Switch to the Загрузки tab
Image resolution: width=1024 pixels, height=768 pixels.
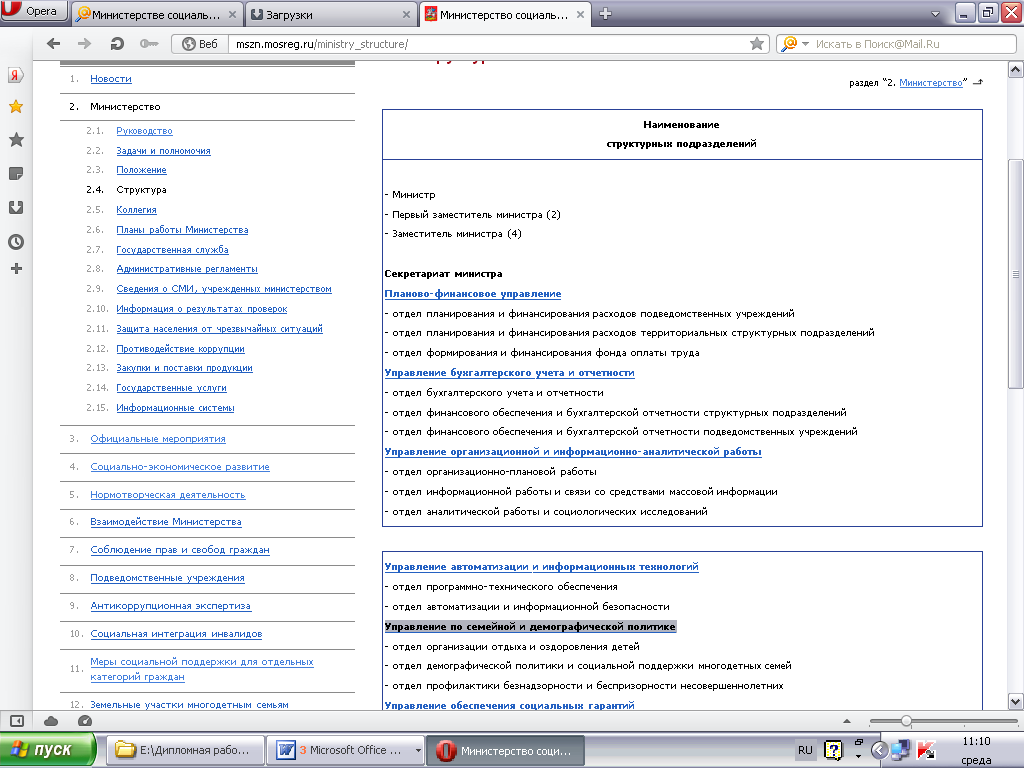(x=332, y=14)
